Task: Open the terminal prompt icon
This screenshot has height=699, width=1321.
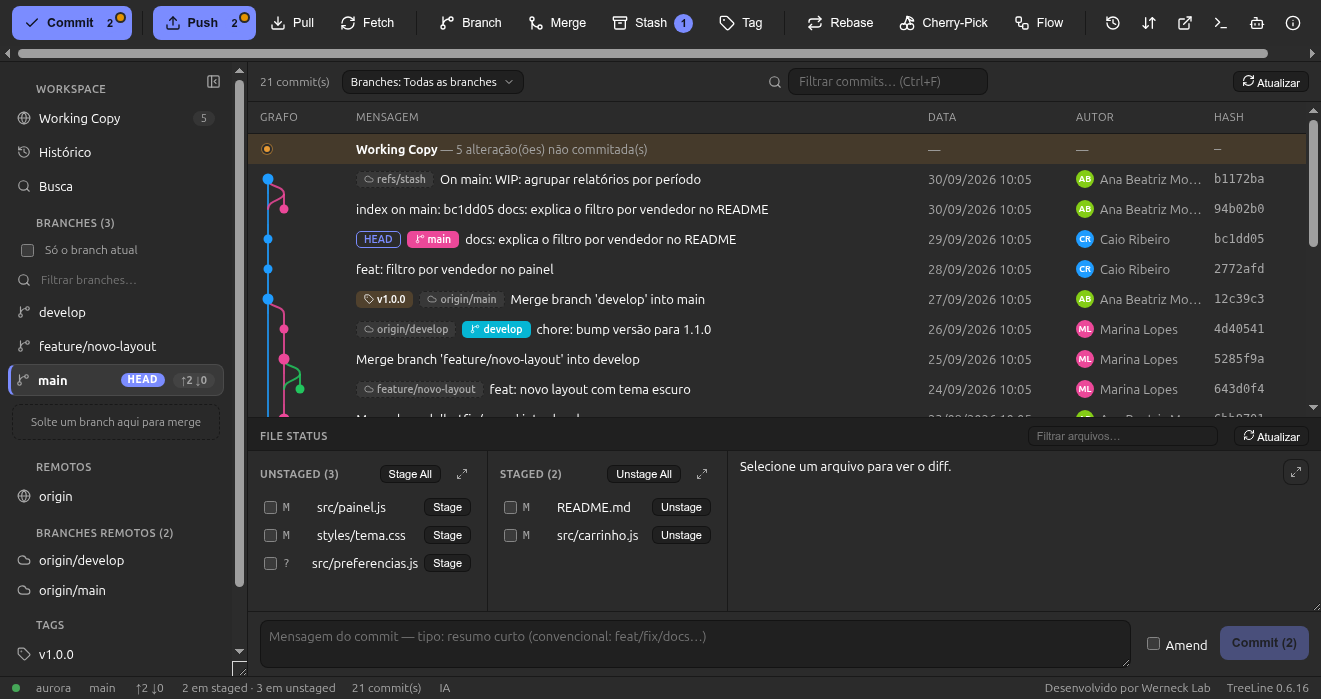Action: click(x=1220, y=23)
